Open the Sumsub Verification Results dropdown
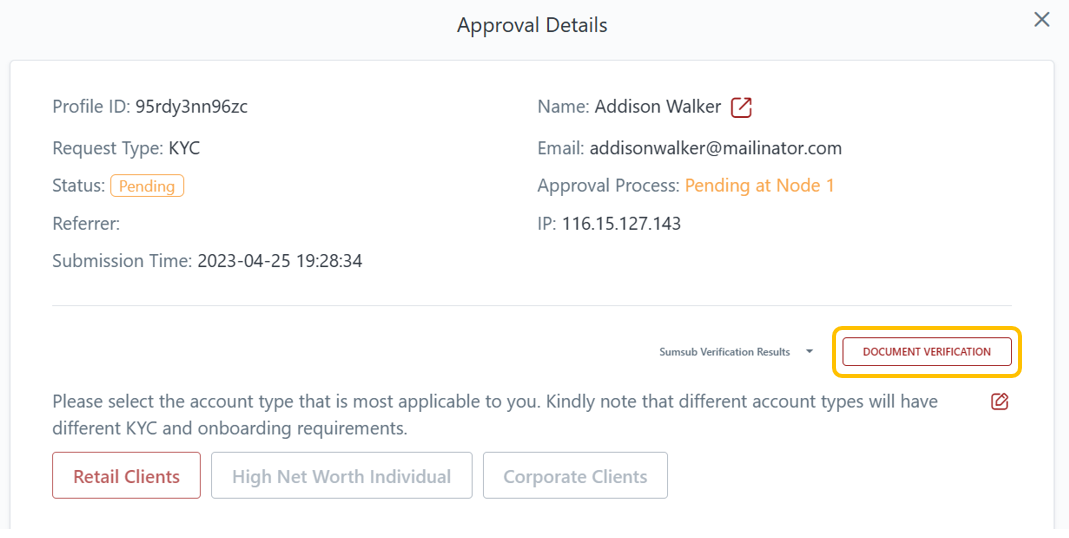The image size is (1069, 538). tap(724, 352)
